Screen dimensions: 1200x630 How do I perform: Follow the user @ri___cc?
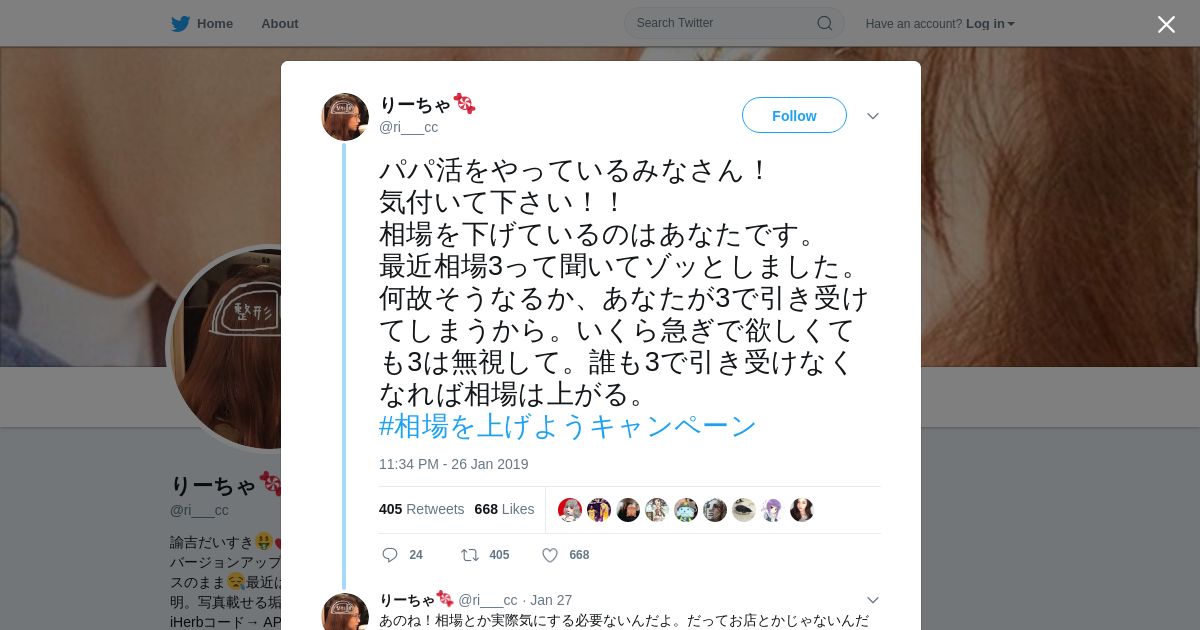794,116
